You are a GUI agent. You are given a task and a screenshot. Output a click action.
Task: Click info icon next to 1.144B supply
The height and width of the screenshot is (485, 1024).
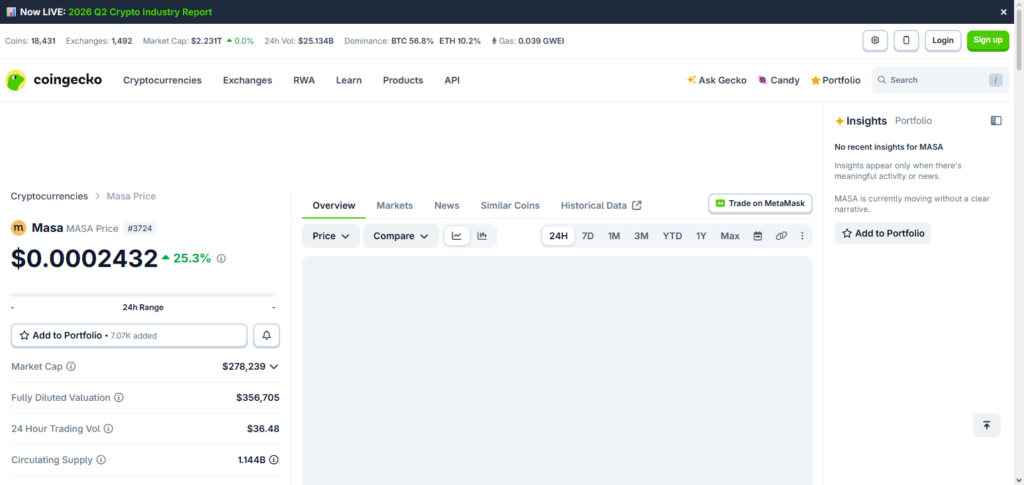[274, 460]
